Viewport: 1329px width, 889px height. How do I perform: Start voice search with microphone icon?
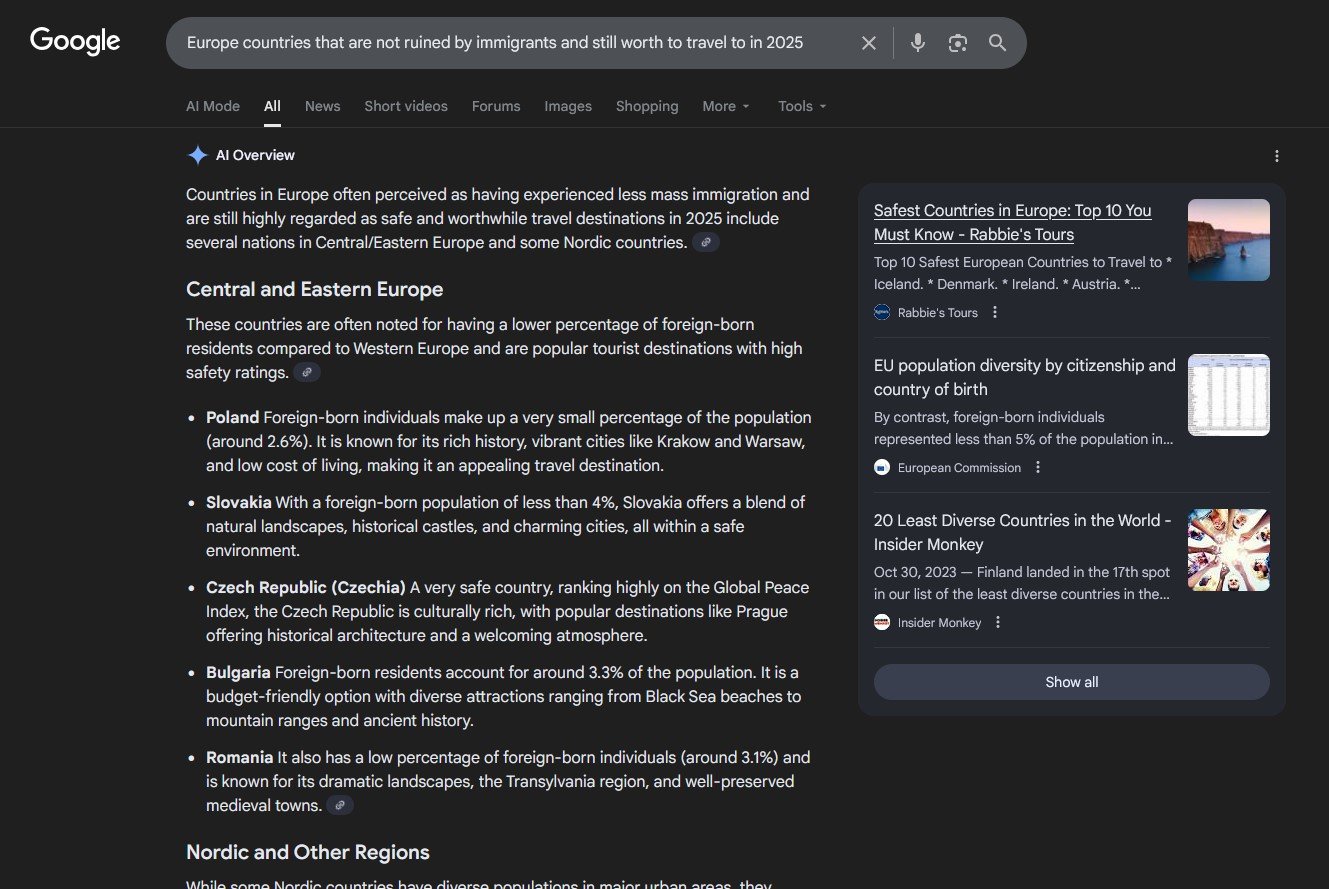[x=917, y=43]
